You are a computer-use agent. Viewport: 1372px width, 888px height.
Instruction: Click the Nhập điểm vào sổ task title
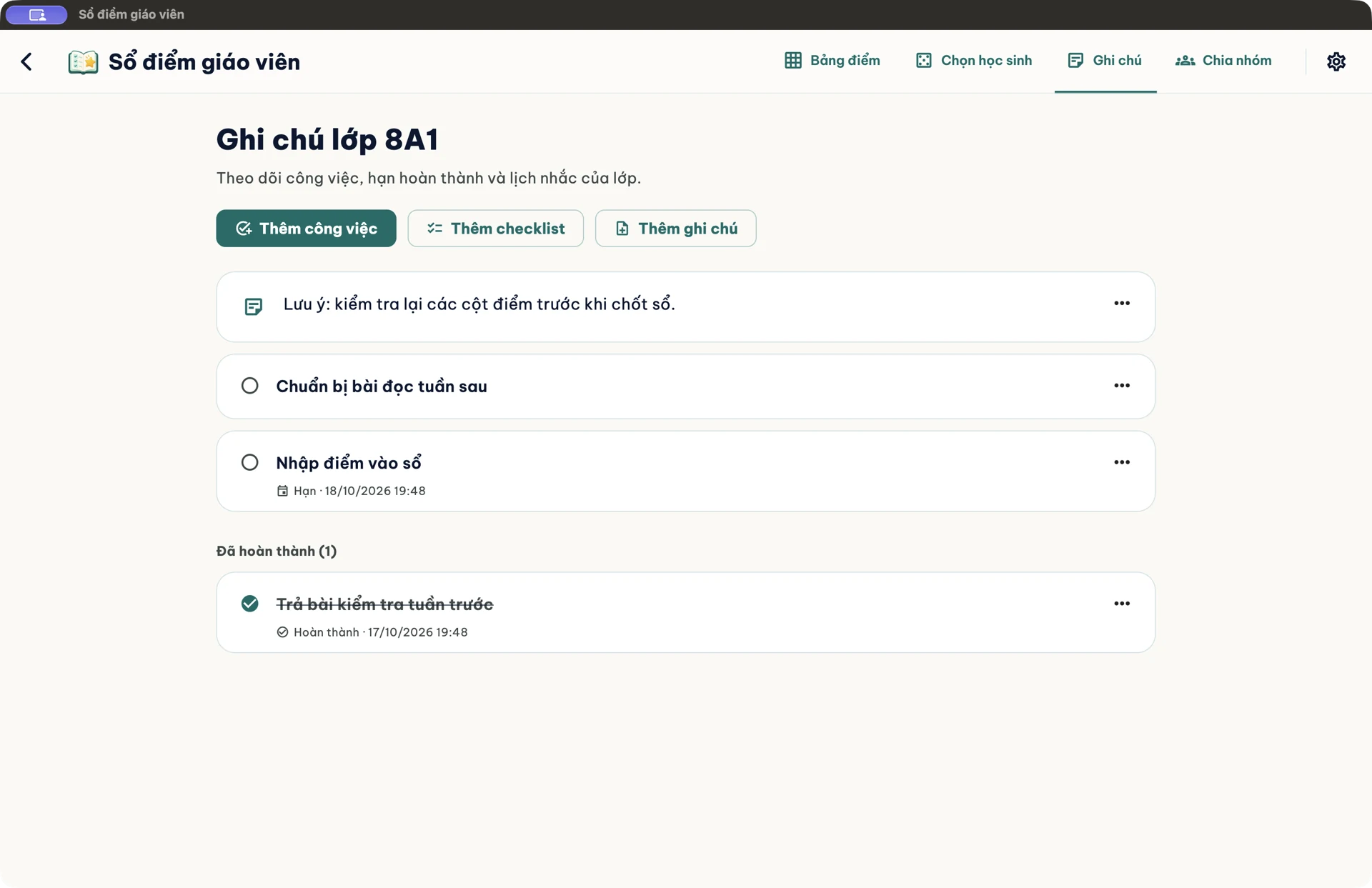click(349, 463)
